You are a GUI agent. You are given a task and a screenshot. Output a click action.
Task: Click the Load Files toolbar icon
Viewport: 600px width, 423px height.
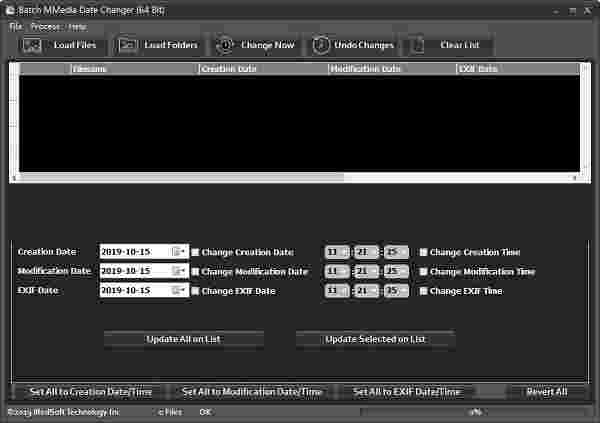coord(32,45)
